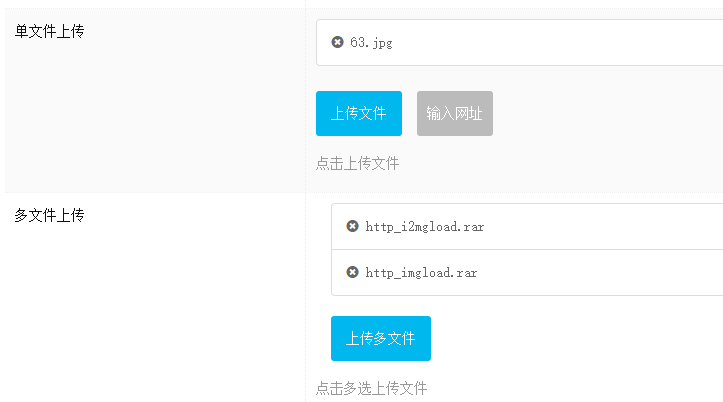723x402 pixels.
Task: Delete http_imgload.rar using its X icon
Action: 352,272
